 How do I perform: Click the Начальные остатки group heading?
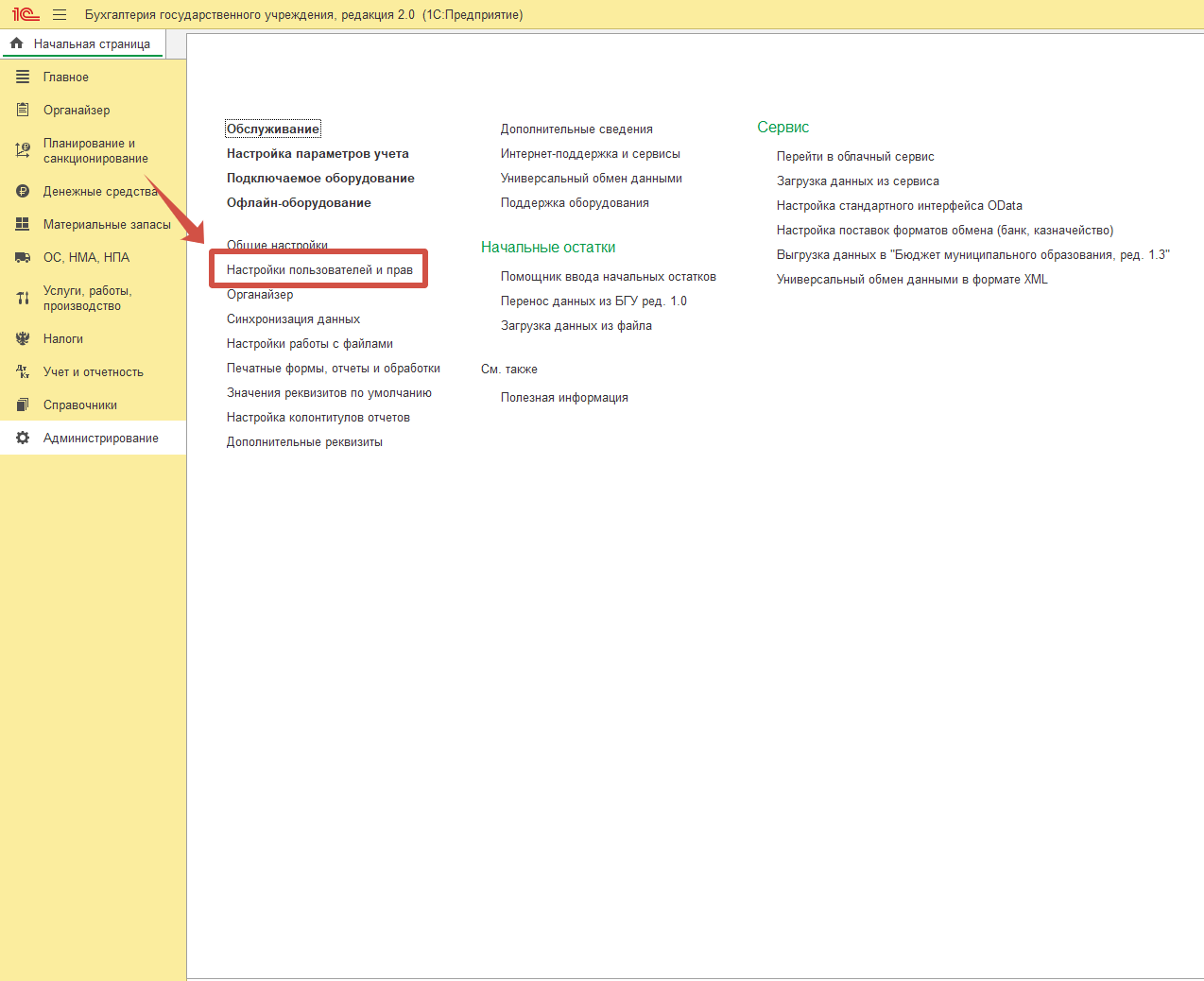[548, 247]
